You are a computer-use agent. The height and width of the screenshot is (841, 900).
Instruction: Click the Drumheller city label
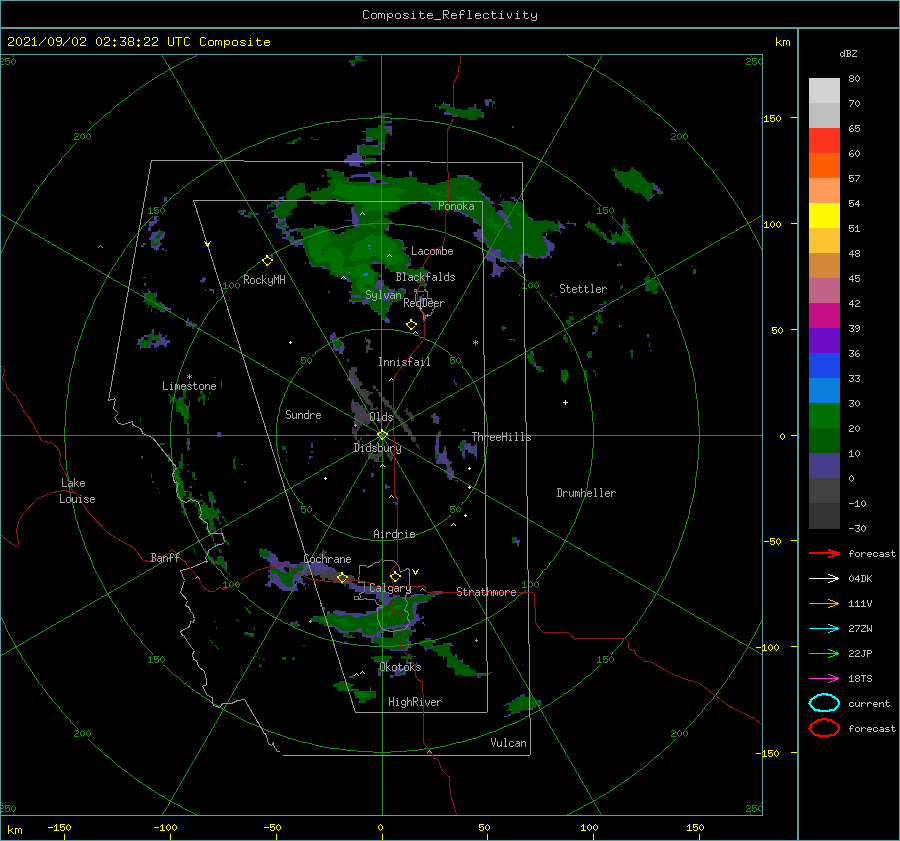(586, 493)
